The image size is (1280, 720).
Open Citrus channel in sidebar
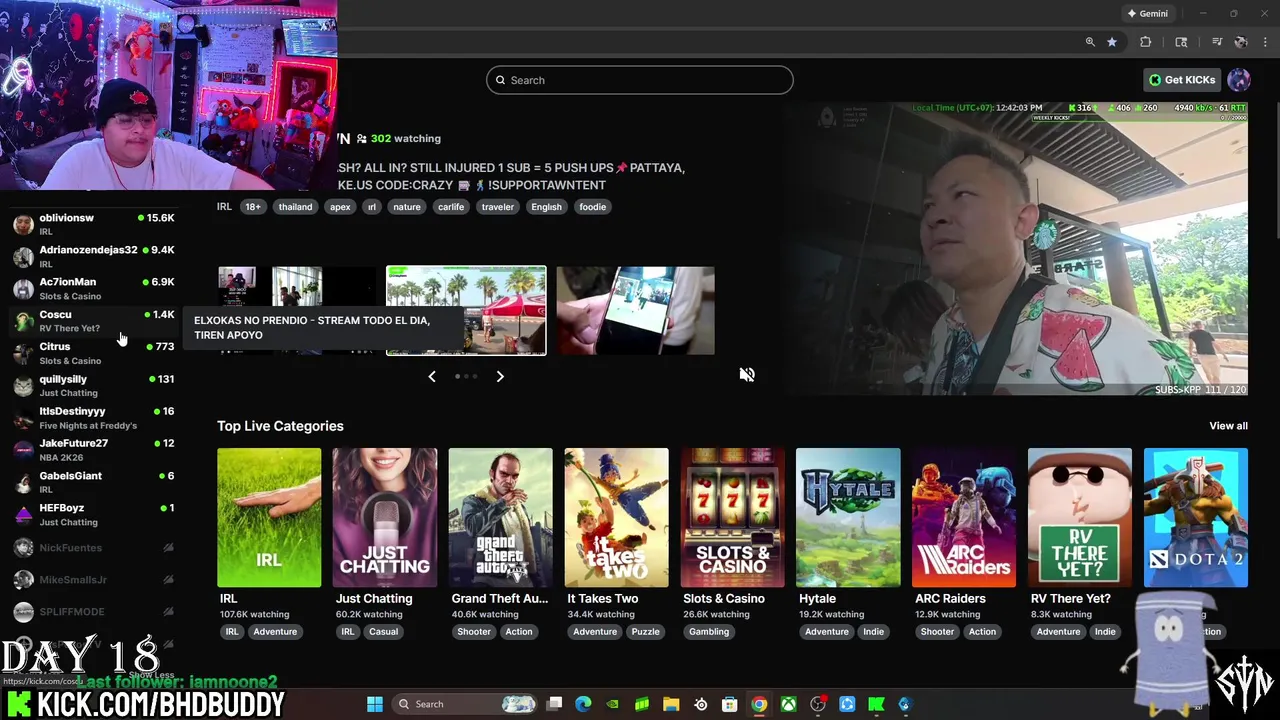tap(93, 353)
